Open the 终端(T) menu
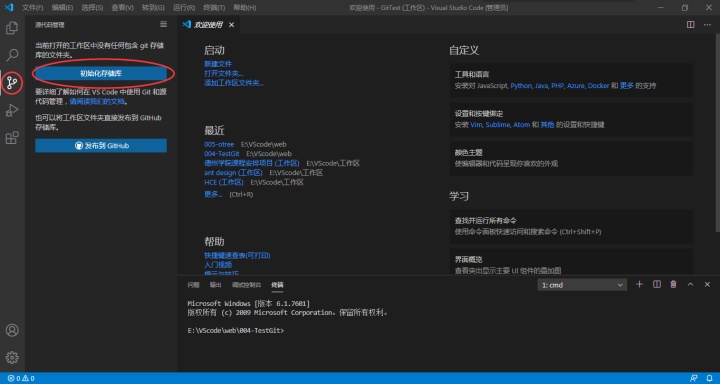 (214, 8)
